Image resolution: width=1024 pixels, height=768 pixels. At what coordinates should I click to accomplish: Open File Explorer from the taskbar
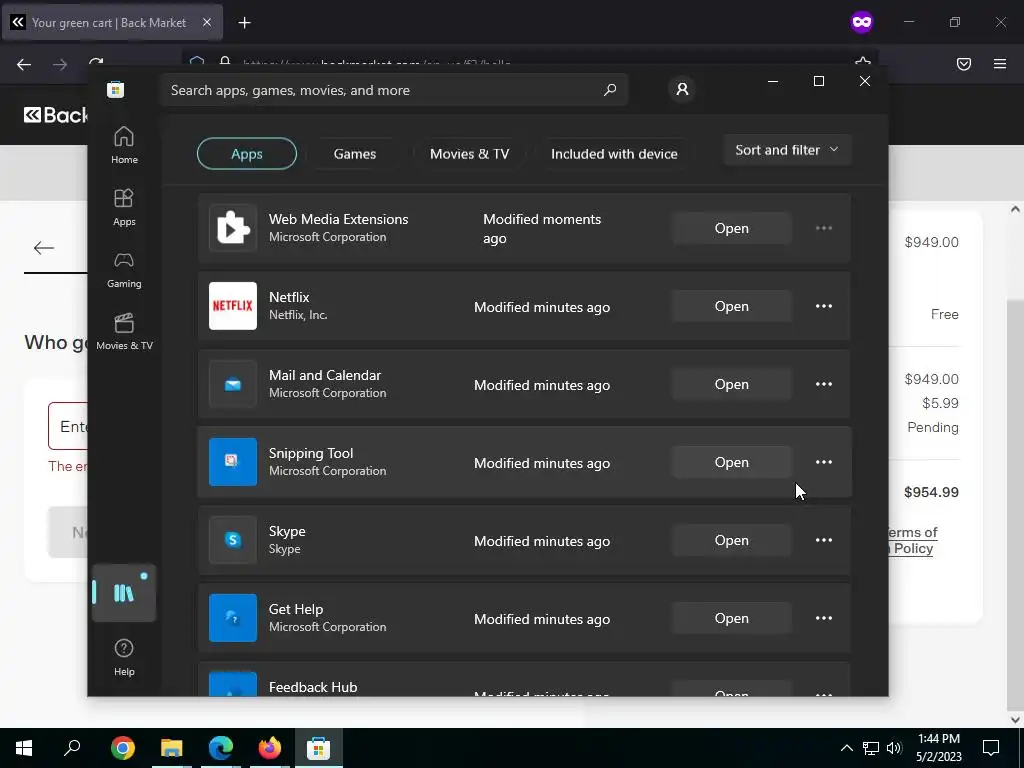(172, 748)
